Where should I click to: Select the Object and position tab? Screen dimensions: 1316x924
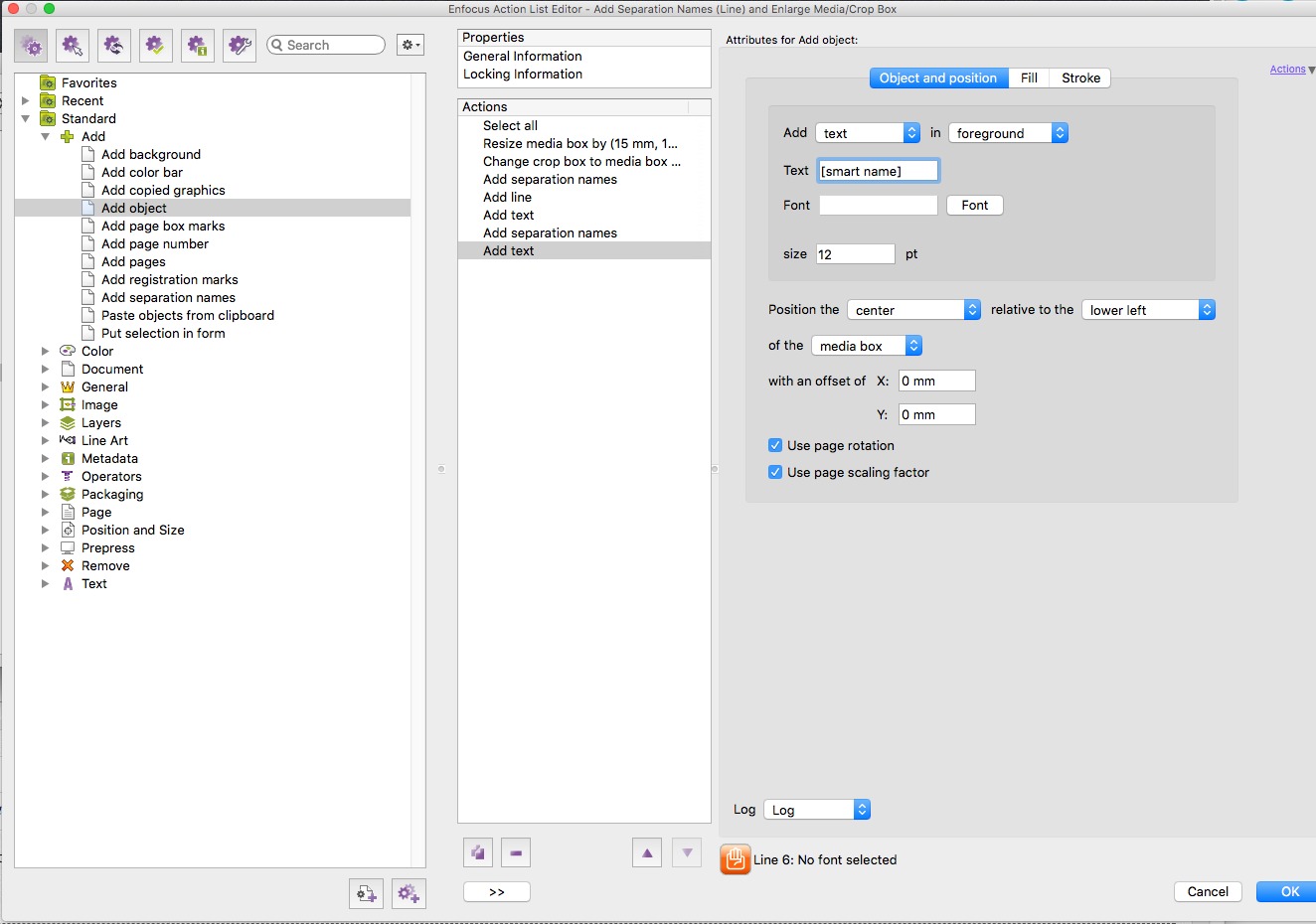click(x=938, y=77)
